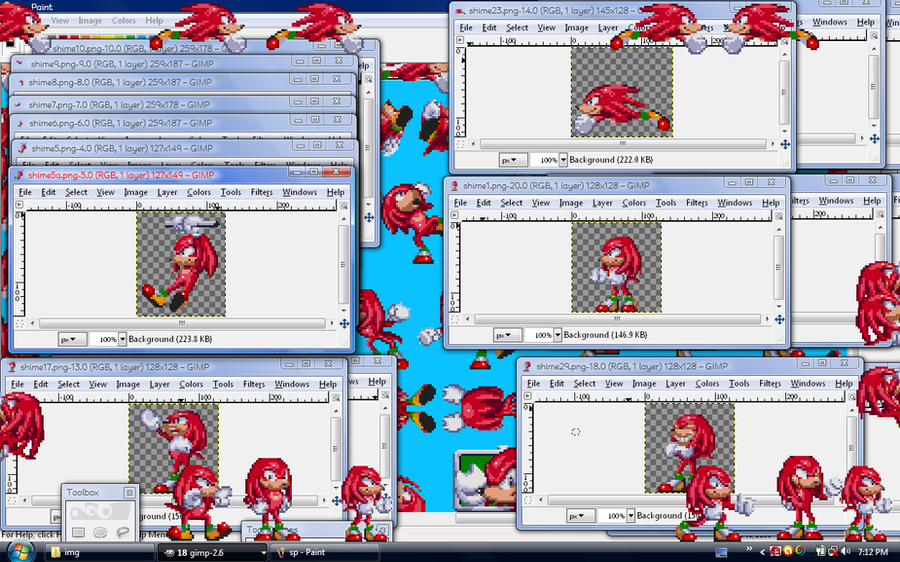Expand hidden tray icons chevron
This screenshot has height=562, width=900.
click(762, 552)
